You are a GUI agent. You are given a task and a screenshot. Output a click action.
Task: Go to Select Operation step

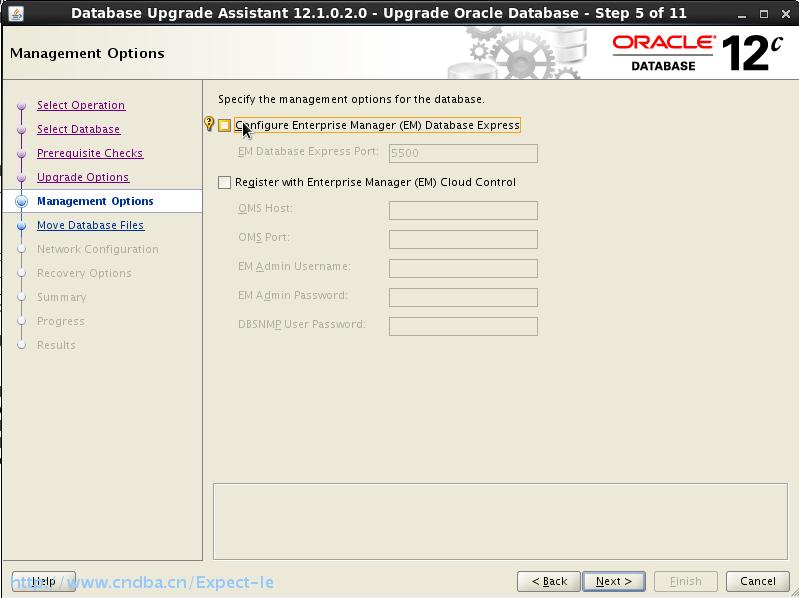(x=81, y=105)
